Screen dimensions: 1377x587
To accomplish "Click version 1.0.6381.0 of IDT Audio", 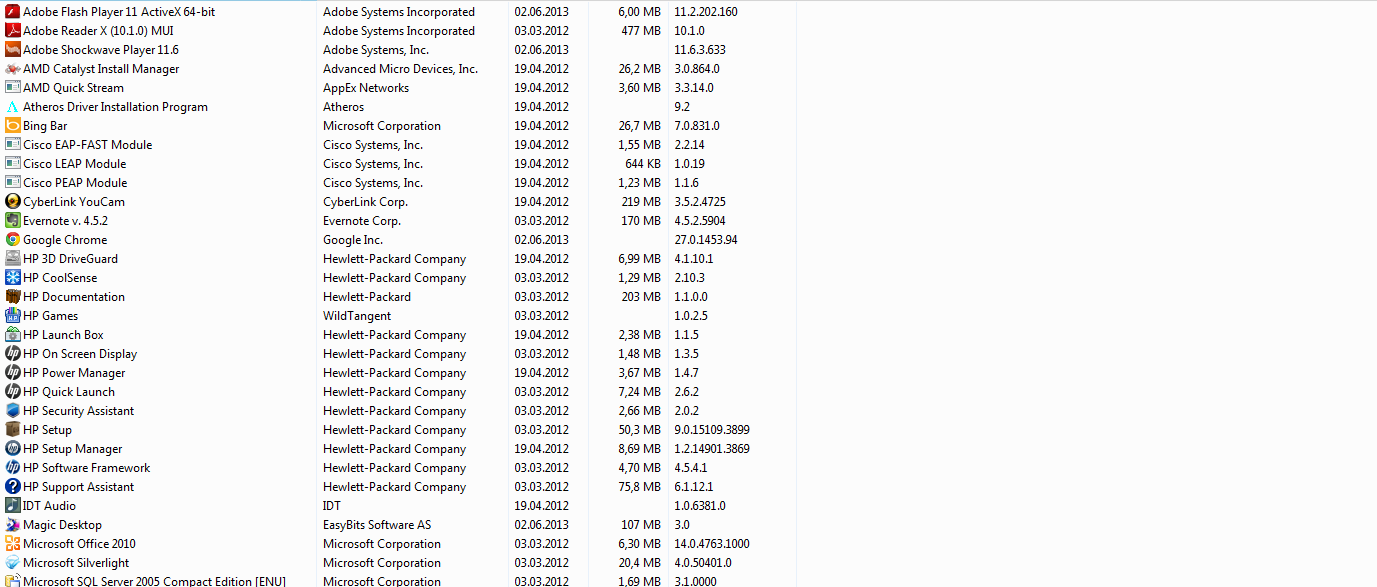I will 700,506.
